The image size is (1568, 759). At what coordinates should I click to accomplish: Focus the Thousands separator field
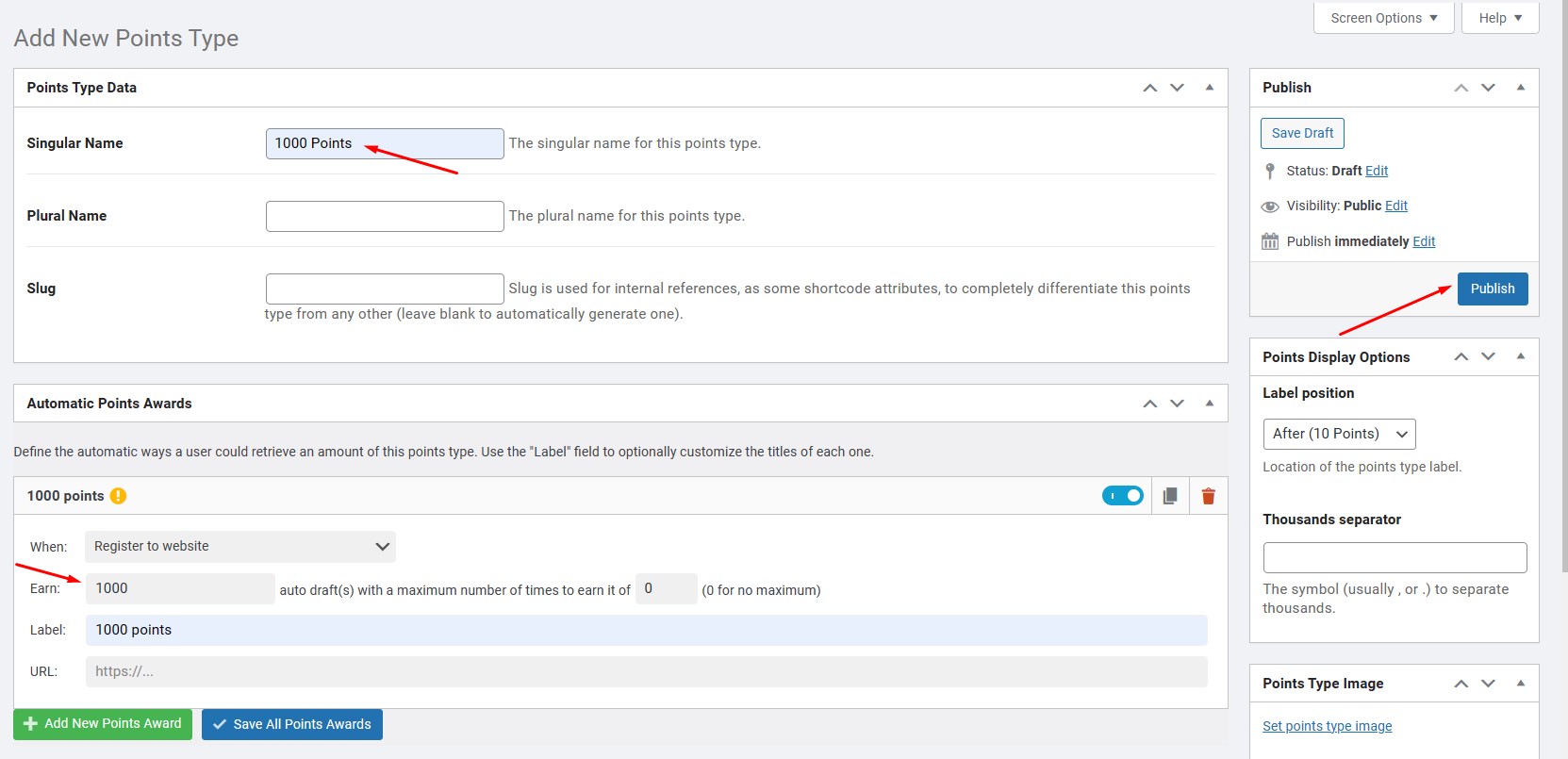[x=1395, y=557]
